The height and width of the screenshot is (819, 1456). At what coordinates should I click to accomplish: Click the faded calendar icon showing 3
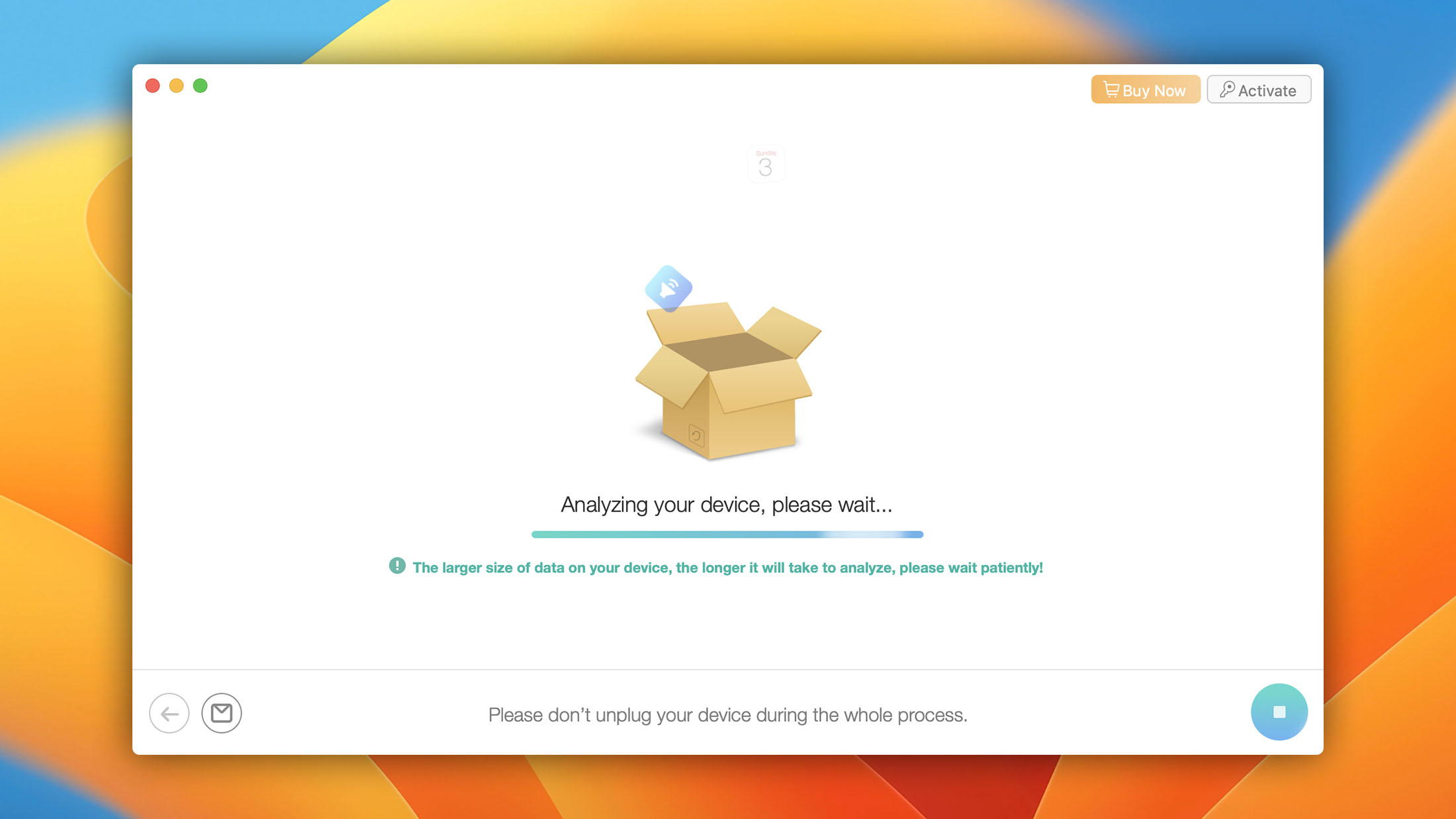766,164
